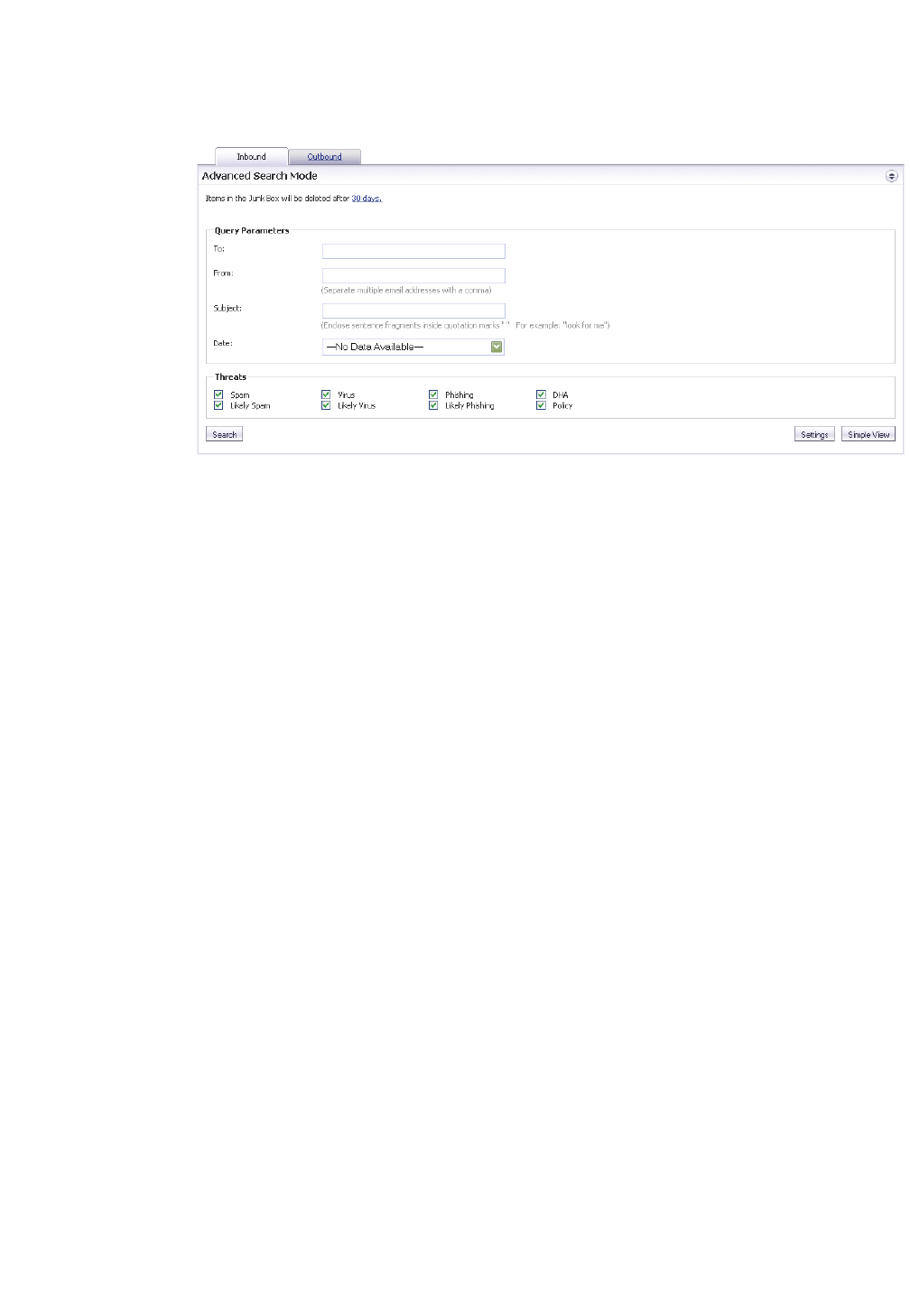Focus the Subject input field
The image size is (910, 1316).
[413, 311]
